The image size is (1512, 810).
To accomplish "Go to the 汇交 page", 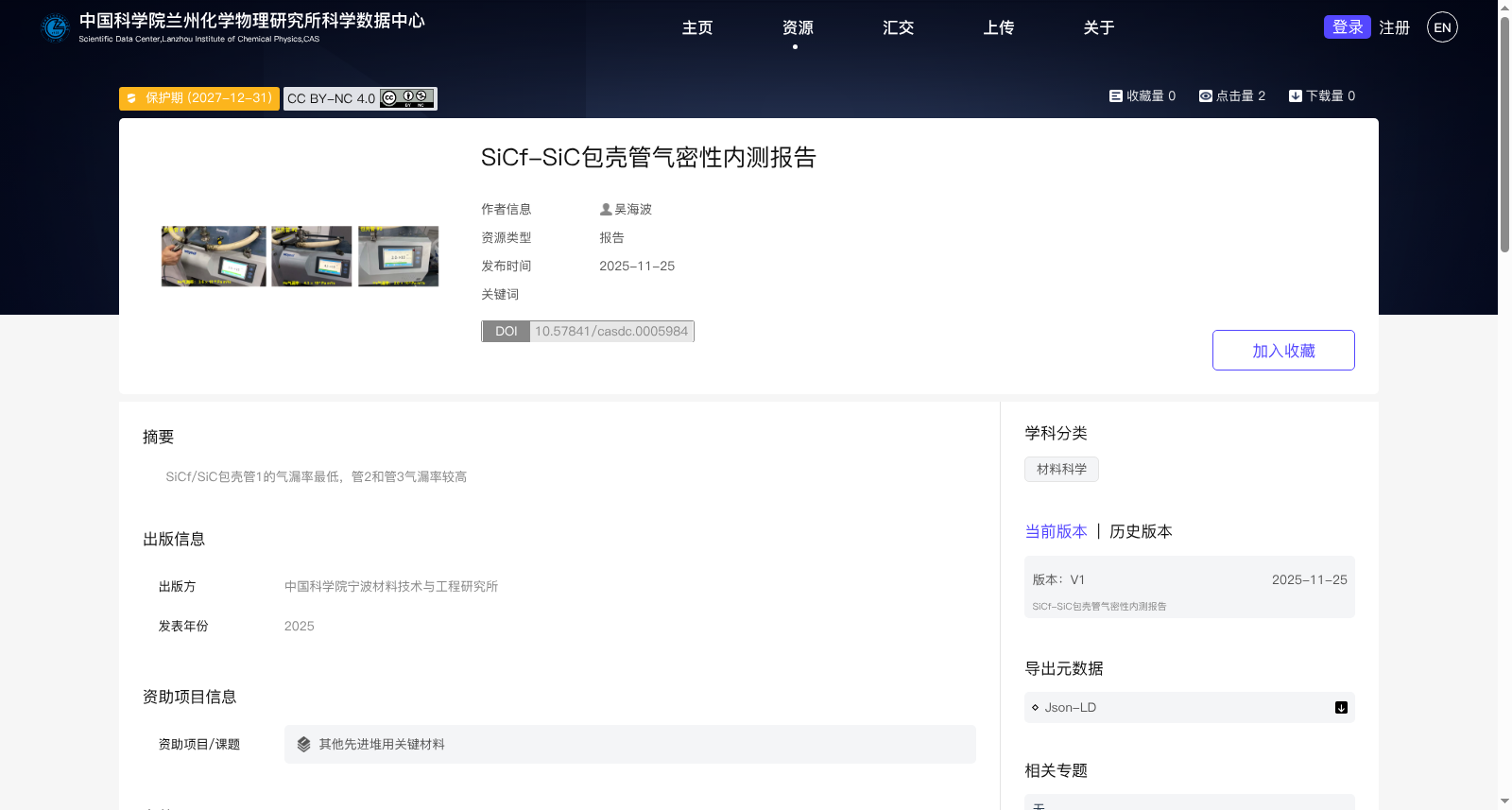I will pyautogui.click(x=898, y=28).
